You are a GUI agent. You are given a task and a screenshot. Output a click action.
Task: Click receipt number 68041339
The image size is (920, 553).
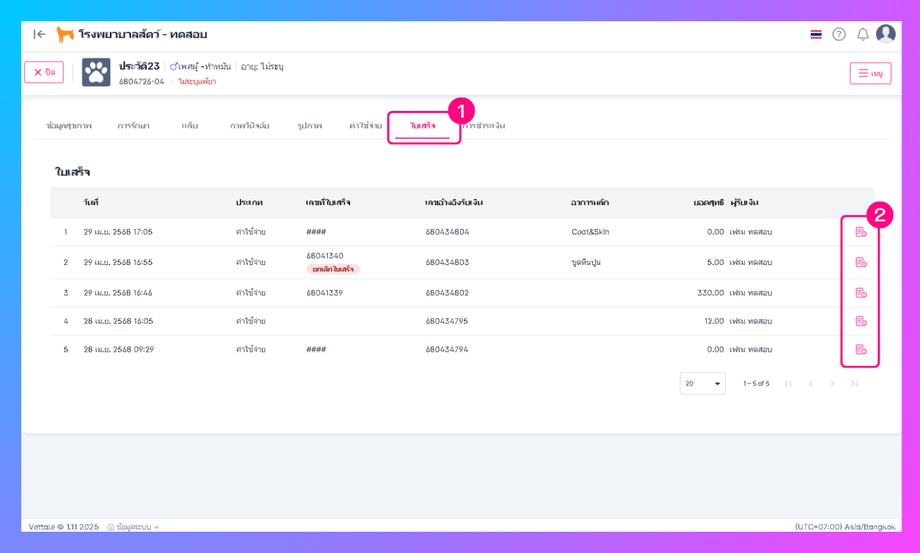pyautogui.click(x=324, y=293)
